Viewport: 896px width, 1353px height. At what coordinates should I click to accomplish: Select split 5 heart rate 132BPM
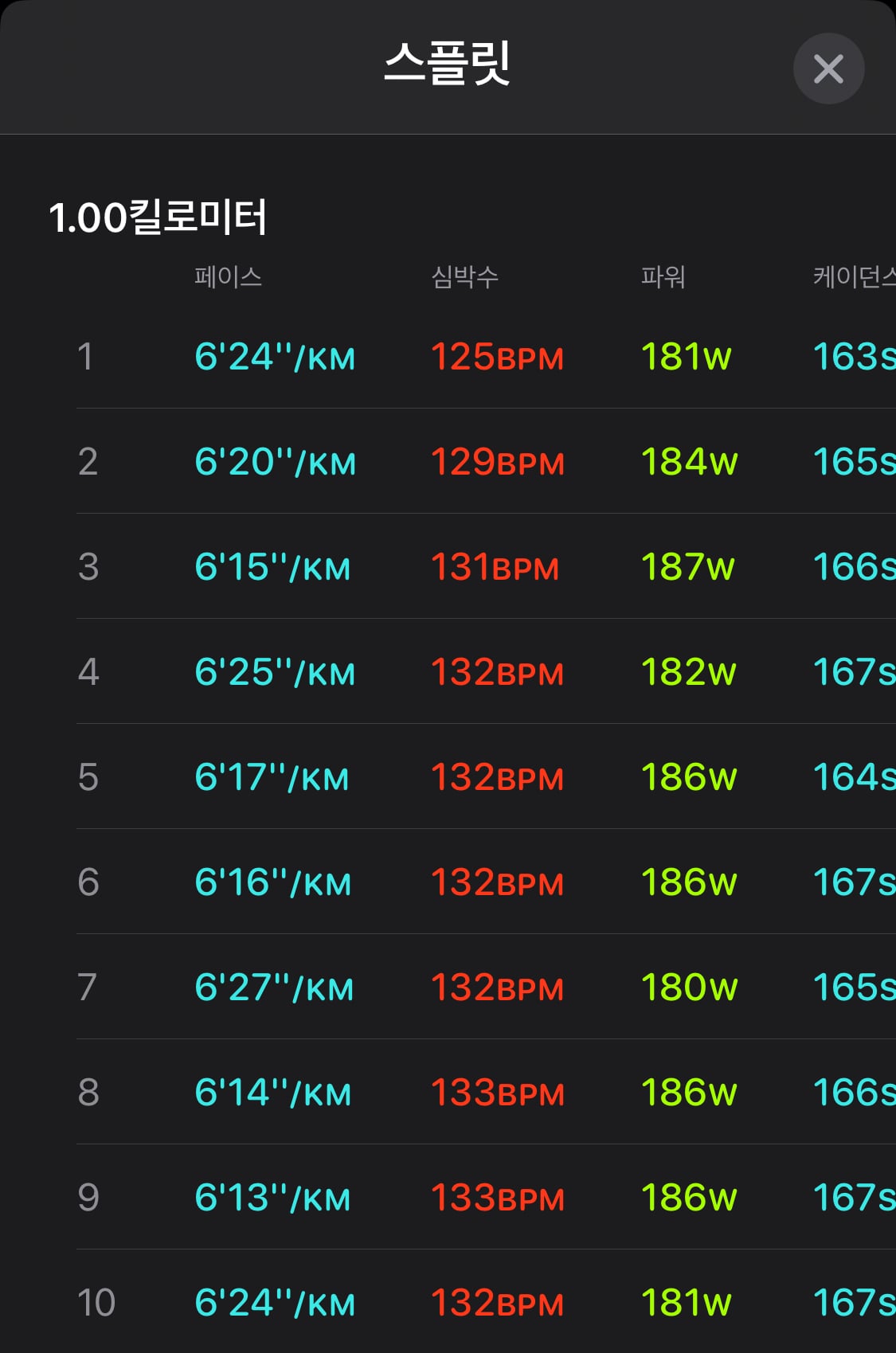tap(498, 777)
